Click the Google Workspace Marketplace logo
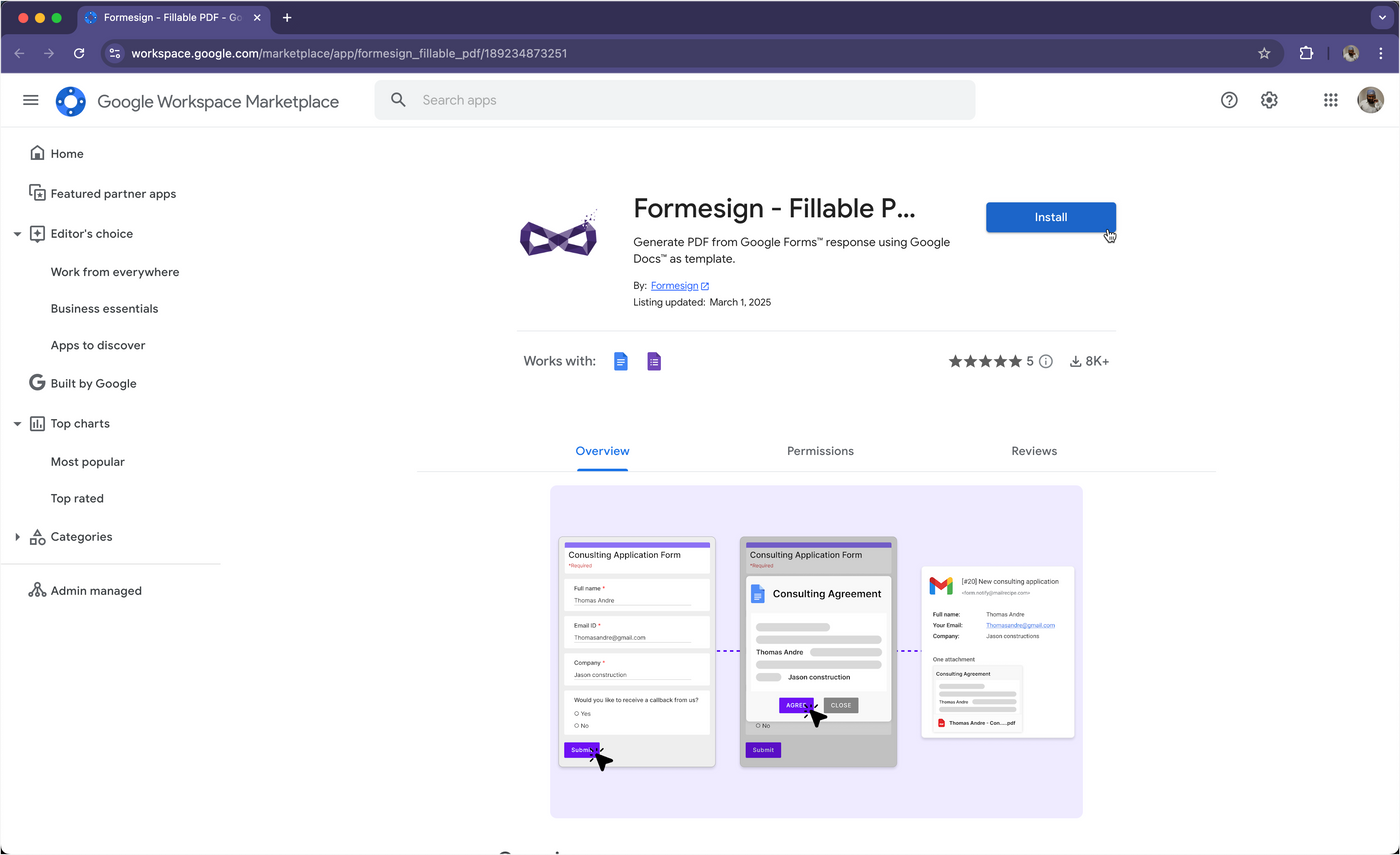The image size is (1400, 855). pos(71,101)
